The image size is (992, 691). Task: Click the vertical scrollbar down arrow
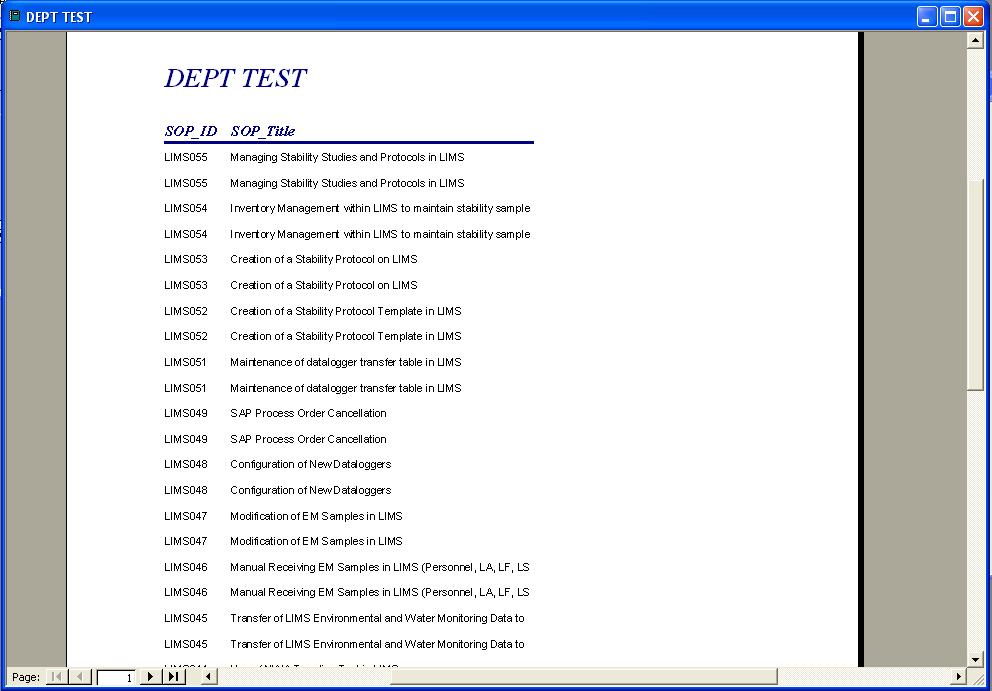click(x=974, y=659)
